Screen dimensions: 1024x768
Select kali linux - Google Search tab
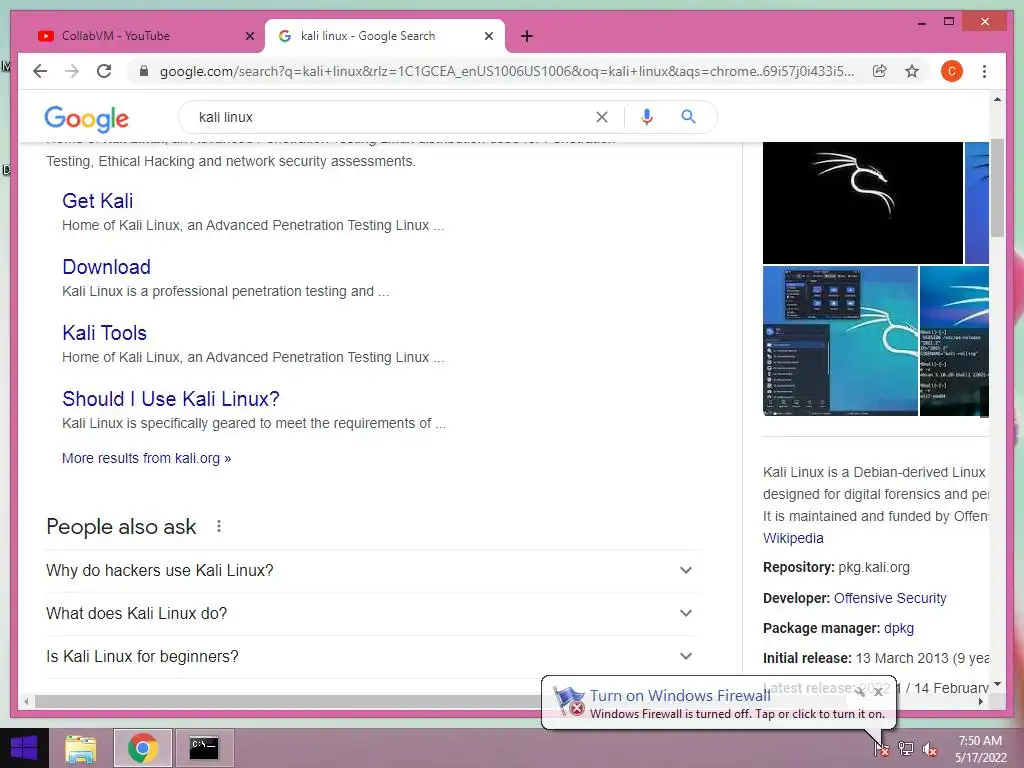(385, 36)
